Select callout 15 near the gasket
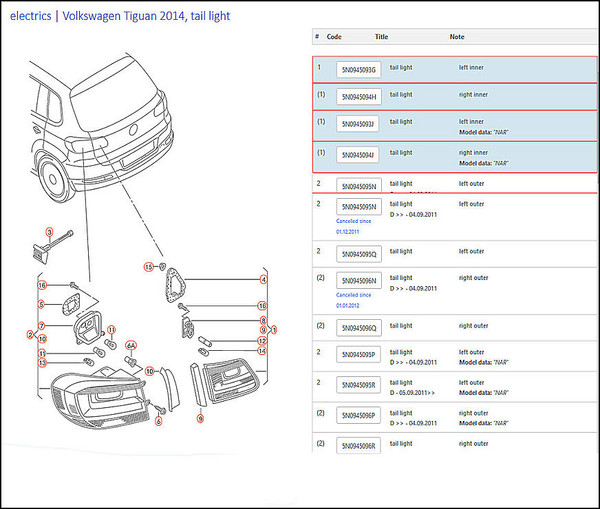 tap(147, 267)
